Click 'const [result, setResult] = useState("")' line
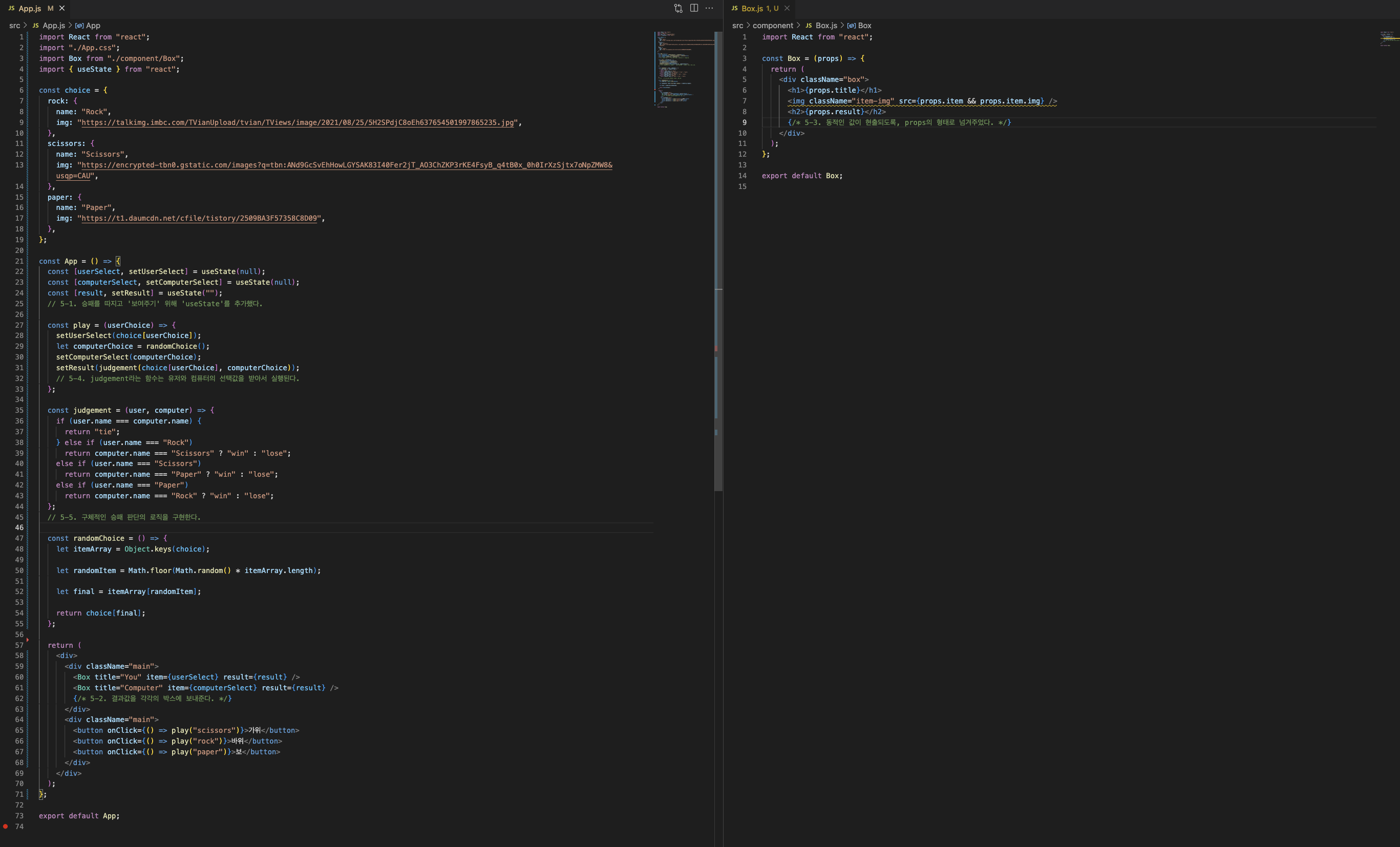This screenshot has height=847, width=1400. tap(135, 293)
